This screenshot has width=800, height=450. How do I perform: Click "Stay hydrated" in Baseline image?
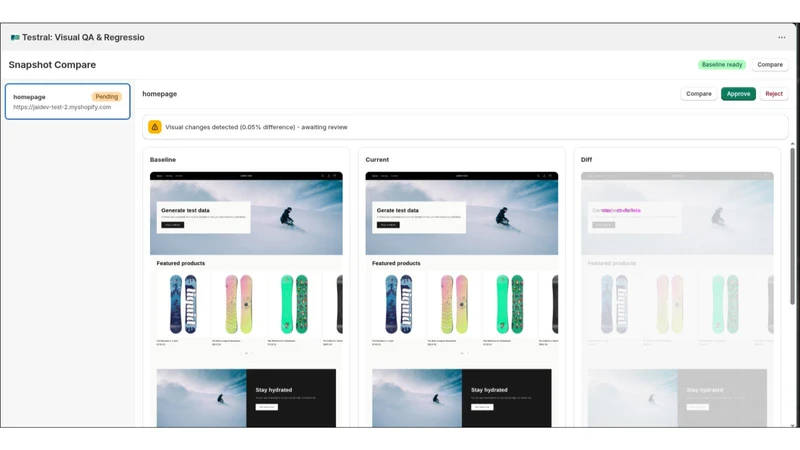coord(273,390)
